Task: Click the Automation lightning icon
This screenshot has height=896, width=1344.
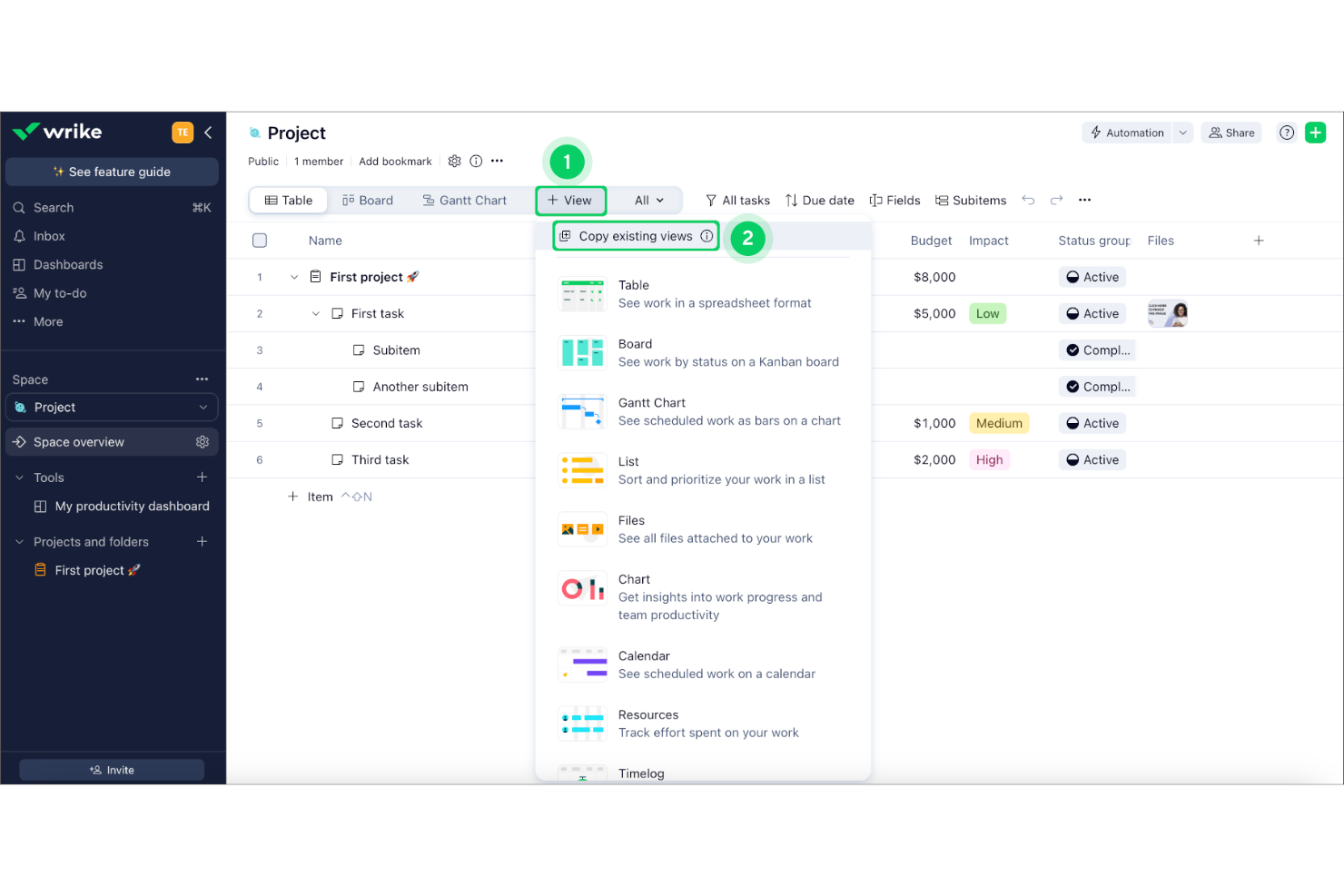Action: pos(1097,132)
